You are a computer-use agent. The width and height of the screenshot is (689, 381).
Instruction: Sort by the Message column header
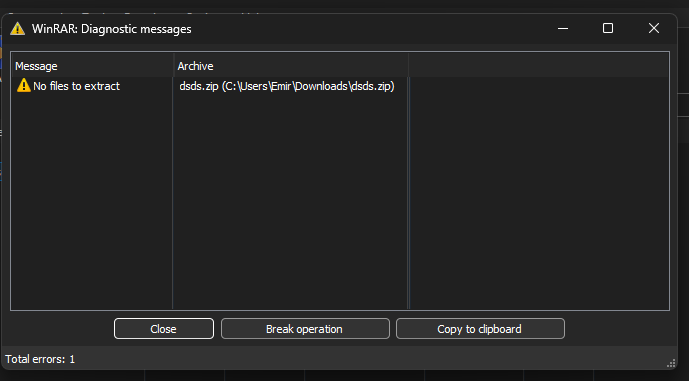tap(93, 66)
